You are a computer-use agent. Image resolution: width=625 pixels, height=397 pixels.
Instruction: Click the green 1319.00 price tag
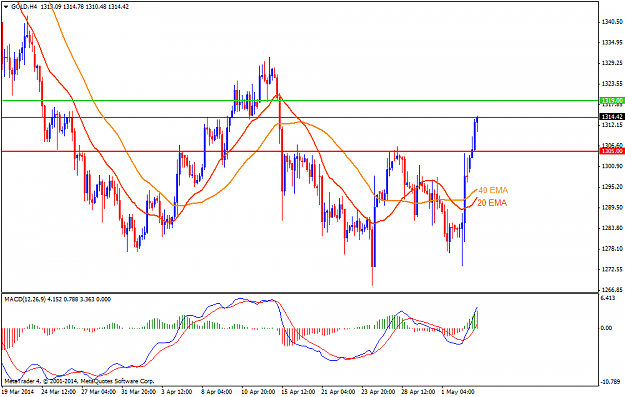point(612,101)
